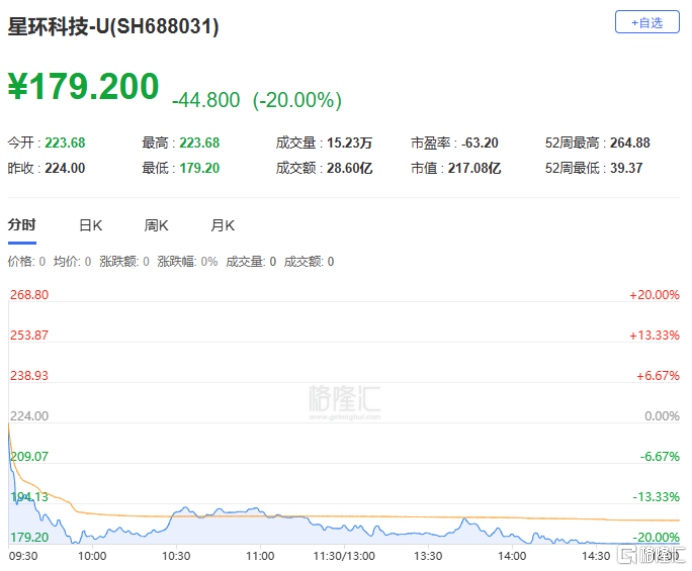Click the 成交额: 0 readout below tabs

(x=309, y=262)
